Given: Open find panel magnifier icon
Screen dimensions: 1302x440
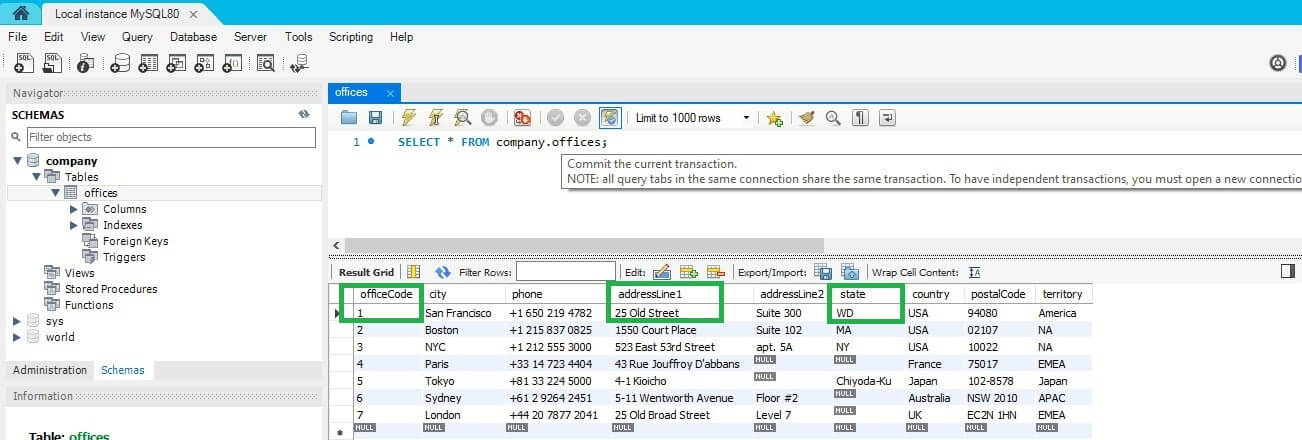Looking at the screenshot, I should 833,118.
